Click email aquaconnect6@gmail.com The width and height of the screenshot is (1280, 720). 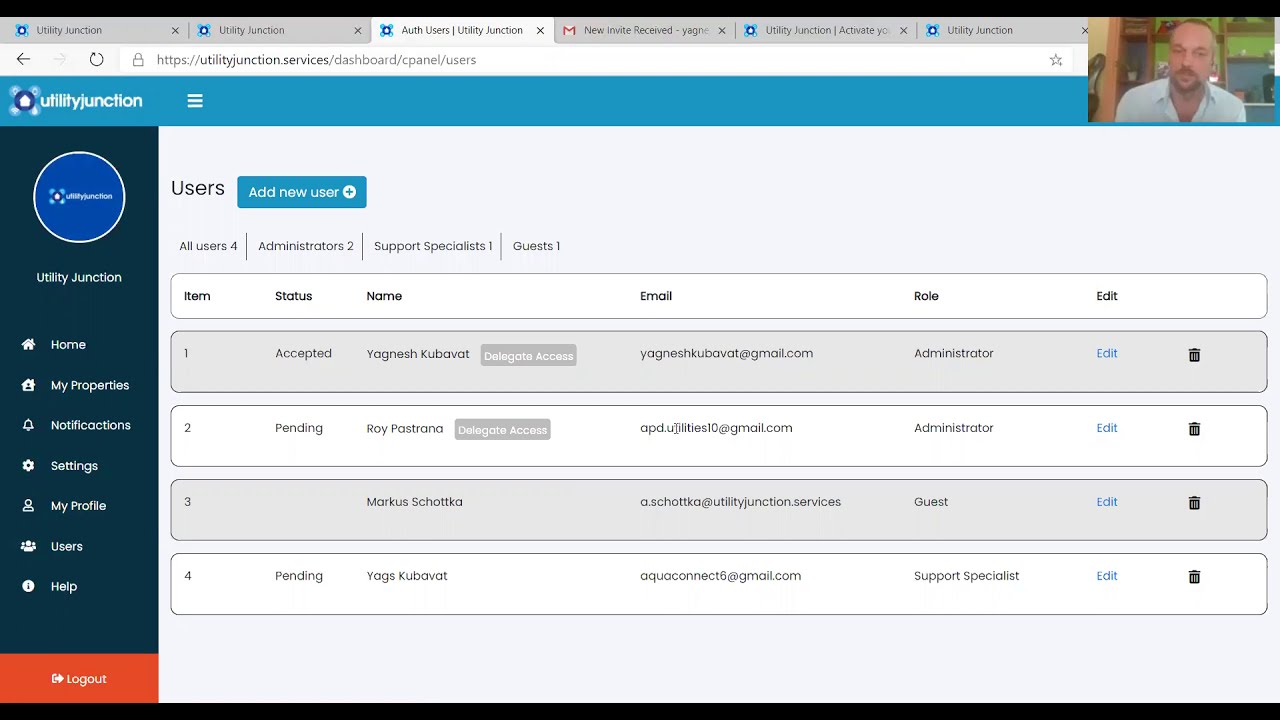[x=720, y=576]
